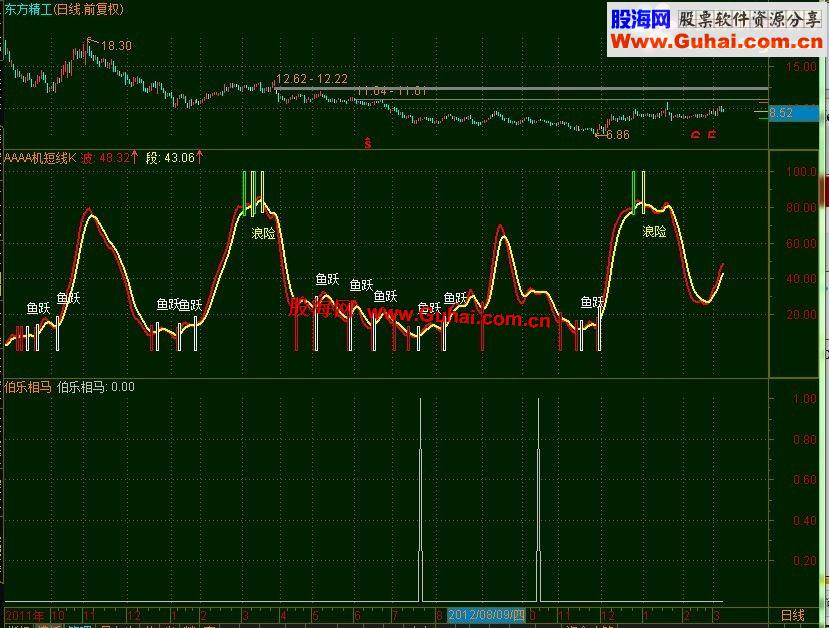
Task: Click the second 伯乐相马 signal spike
Action: (539, 500)
